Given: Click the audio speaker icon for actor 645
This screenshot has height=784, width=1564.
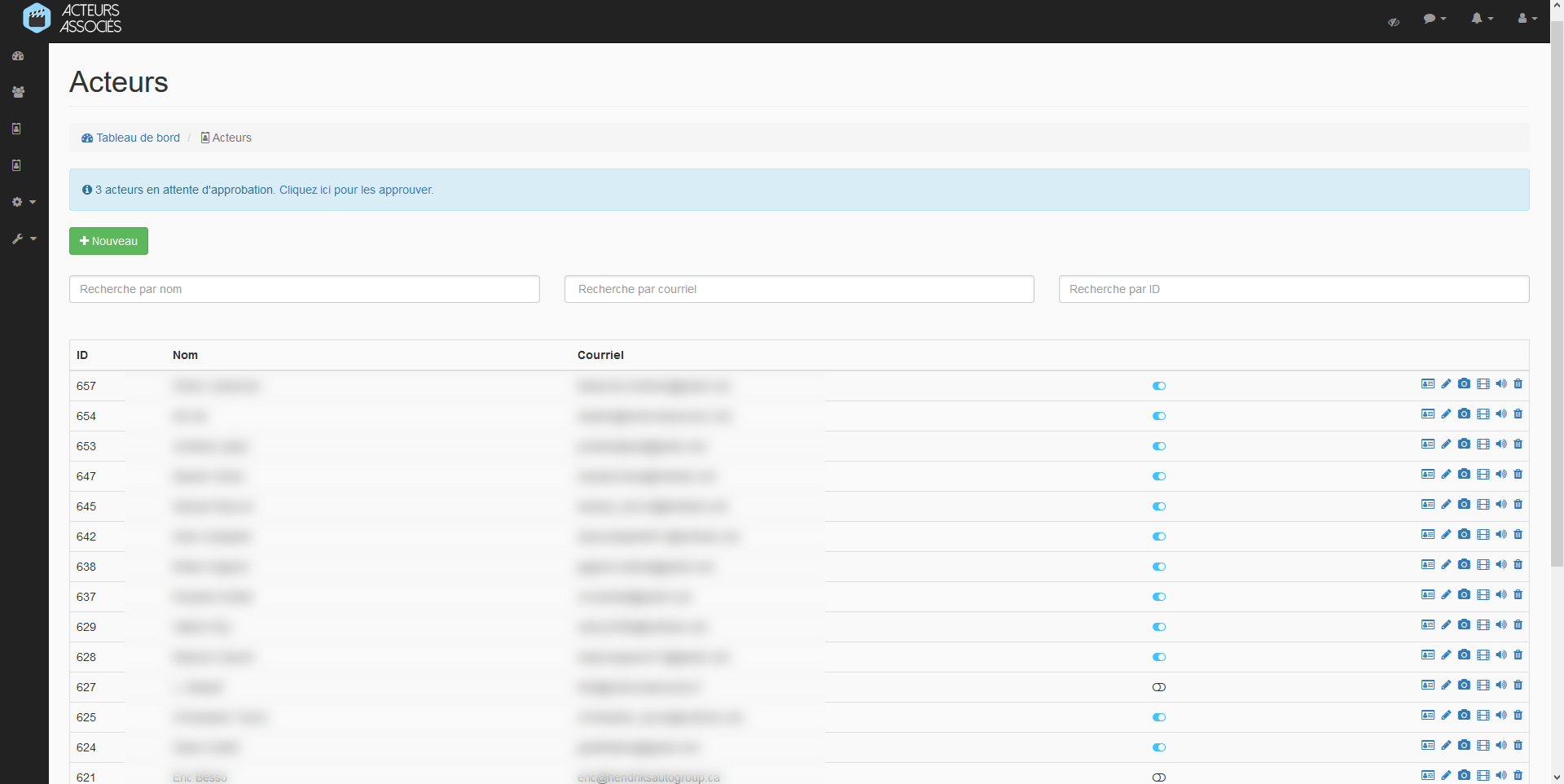Looking at the screenshot, I should pos(1500,505).
